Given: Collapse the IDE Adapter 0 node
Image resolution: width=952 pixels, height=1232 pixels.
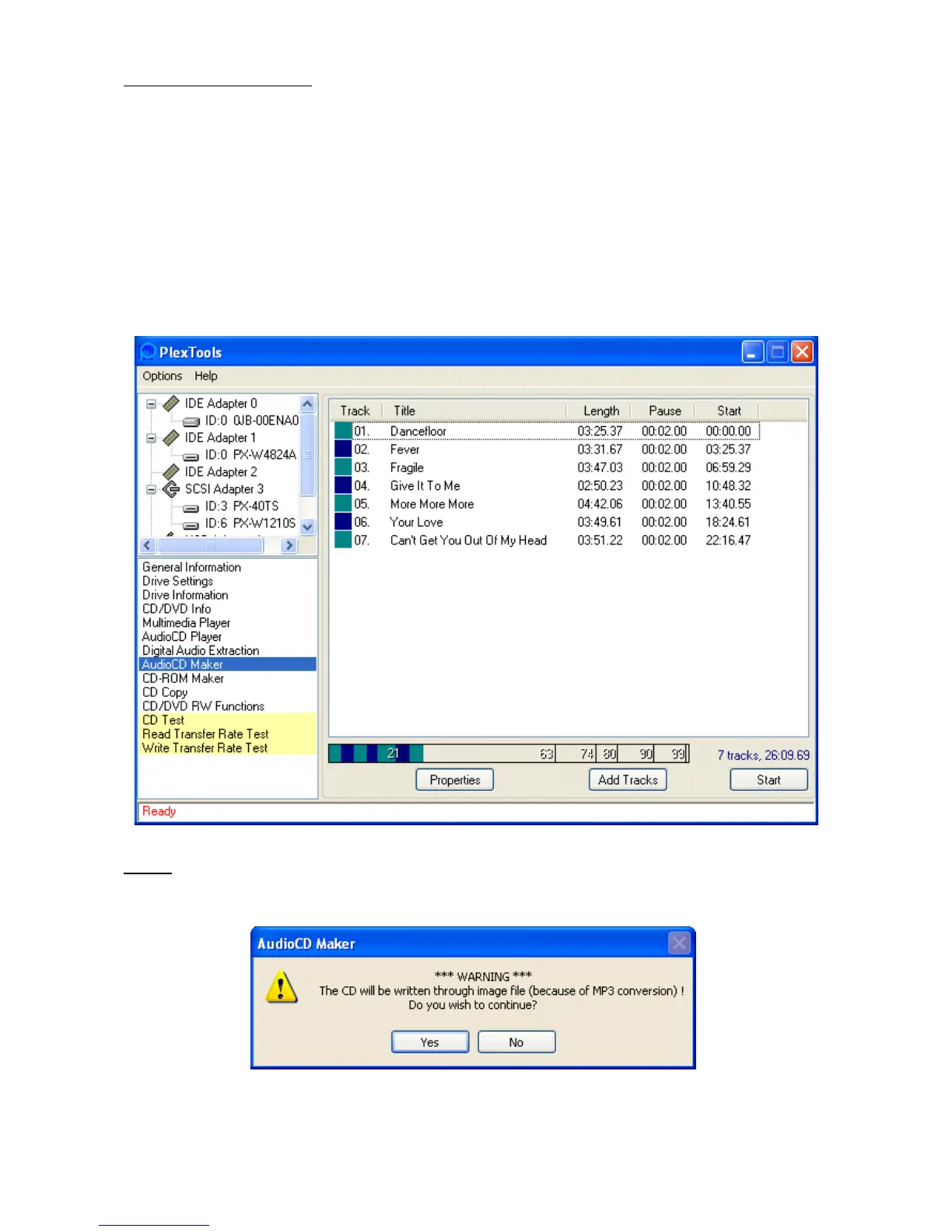Looking at the screenshot, I should 152,404.
